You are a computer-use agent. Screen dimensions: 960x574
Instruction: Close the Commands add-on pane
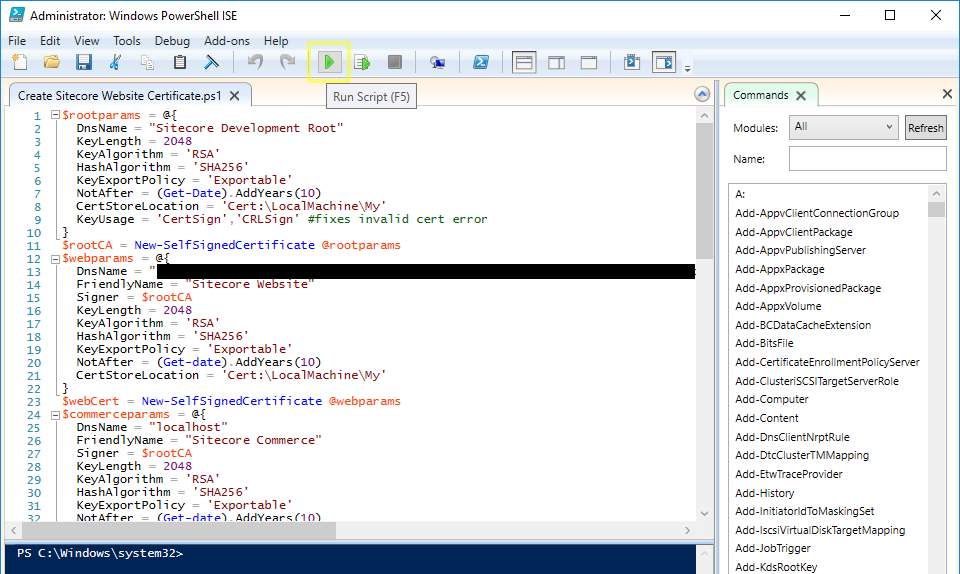947,94
